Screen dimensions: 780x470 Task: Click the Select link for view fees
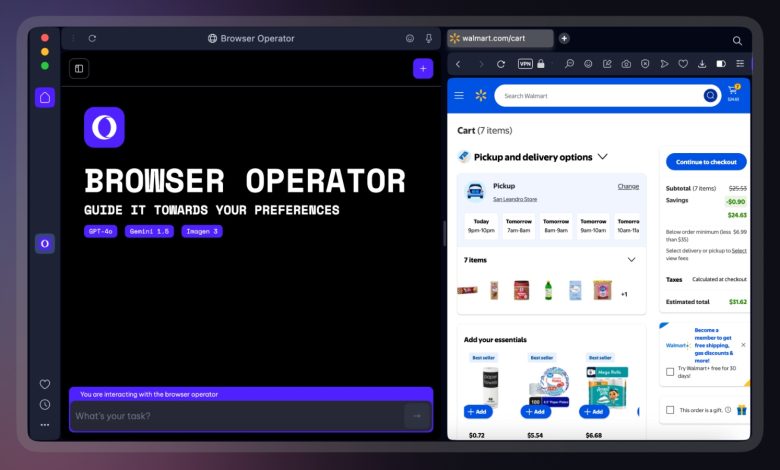739,251
